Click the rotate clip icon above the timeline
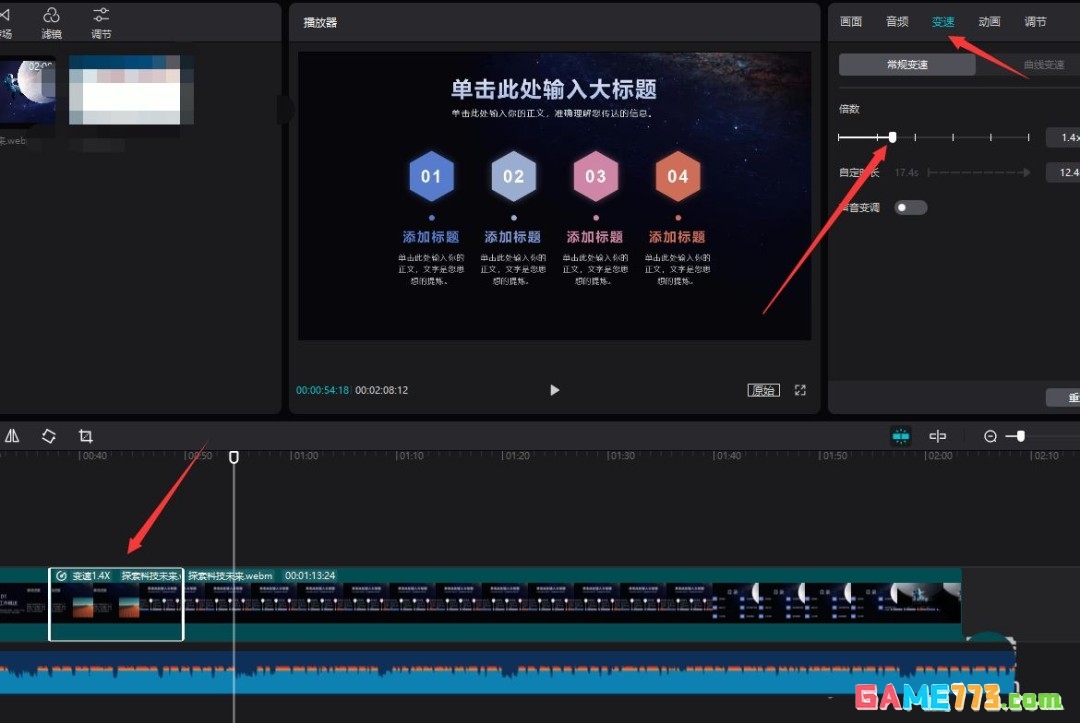 pyautogui.click(x=48, y=436)
